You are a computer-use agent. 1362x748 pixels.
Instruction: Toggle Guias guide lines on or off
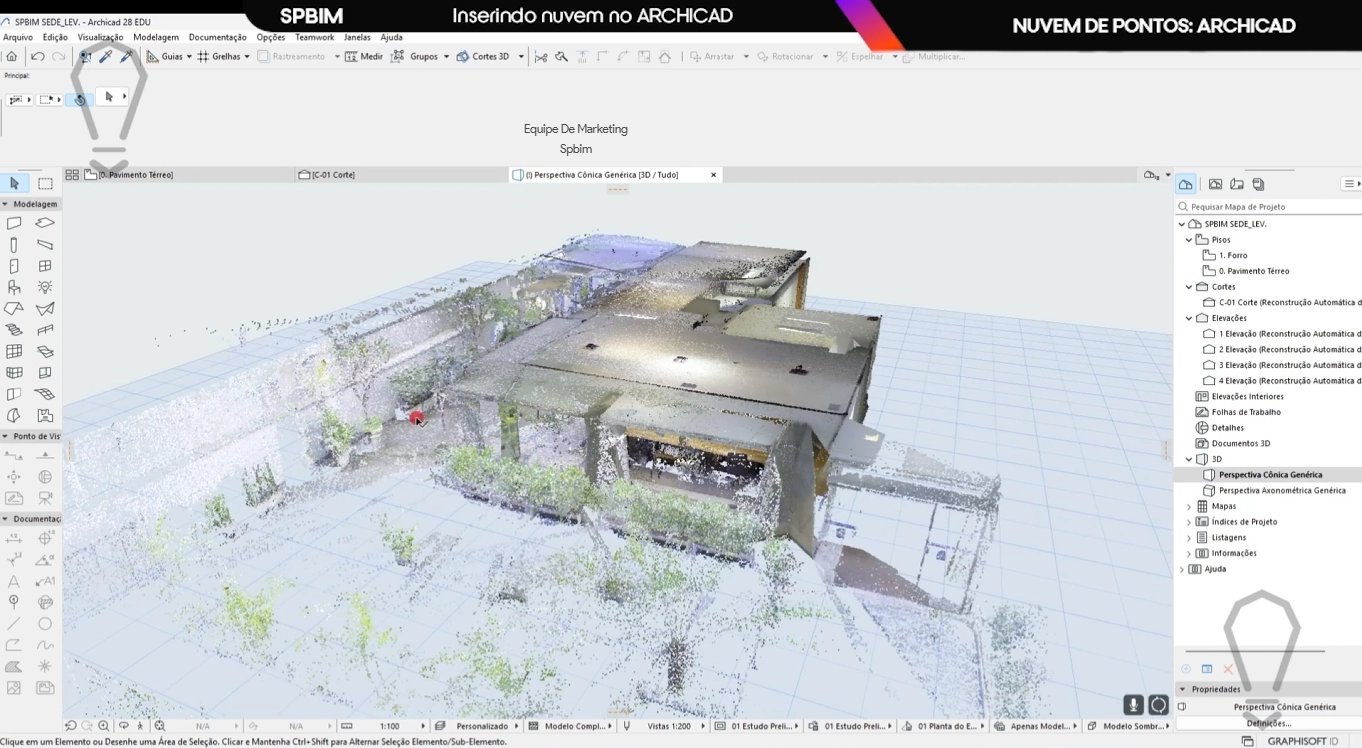tap(164, 57)
